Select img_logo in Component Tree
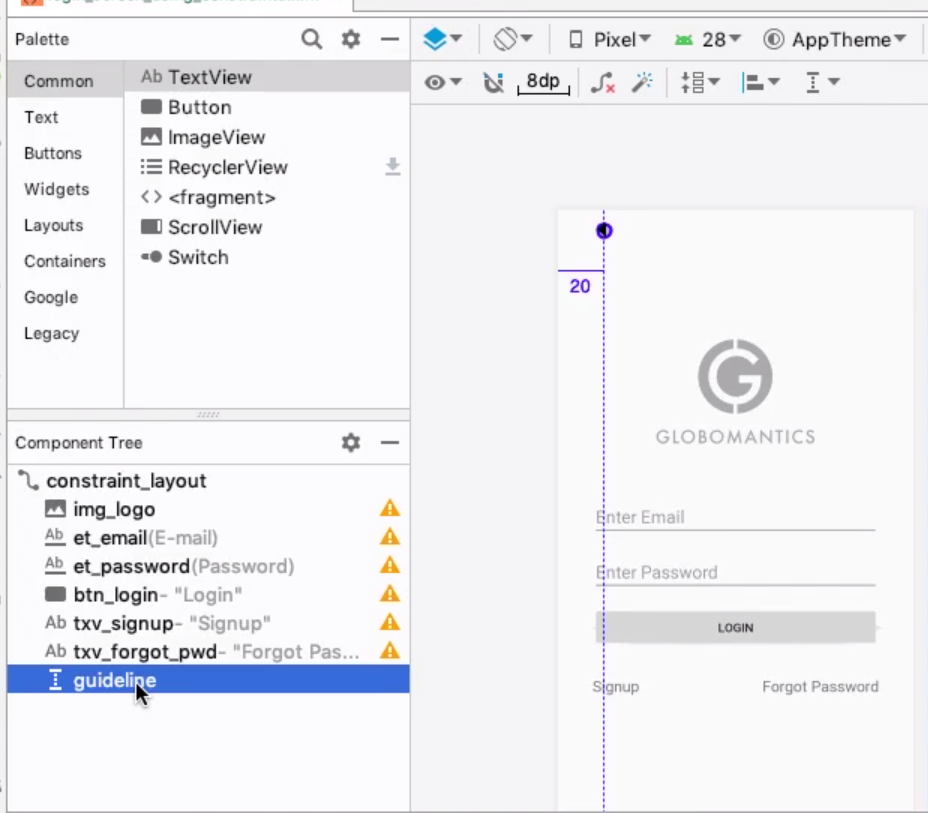This screenshot has width=928, height=813. [208, 509]
